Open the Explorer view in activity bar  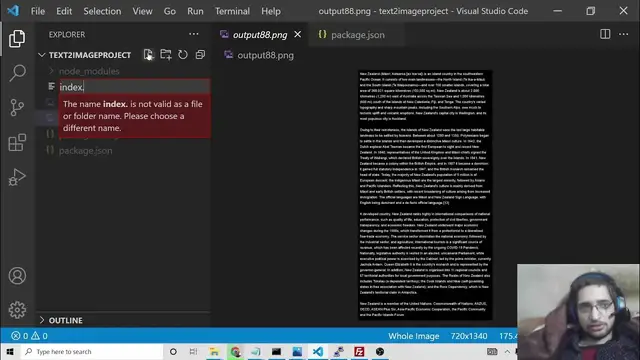point(17,39)
